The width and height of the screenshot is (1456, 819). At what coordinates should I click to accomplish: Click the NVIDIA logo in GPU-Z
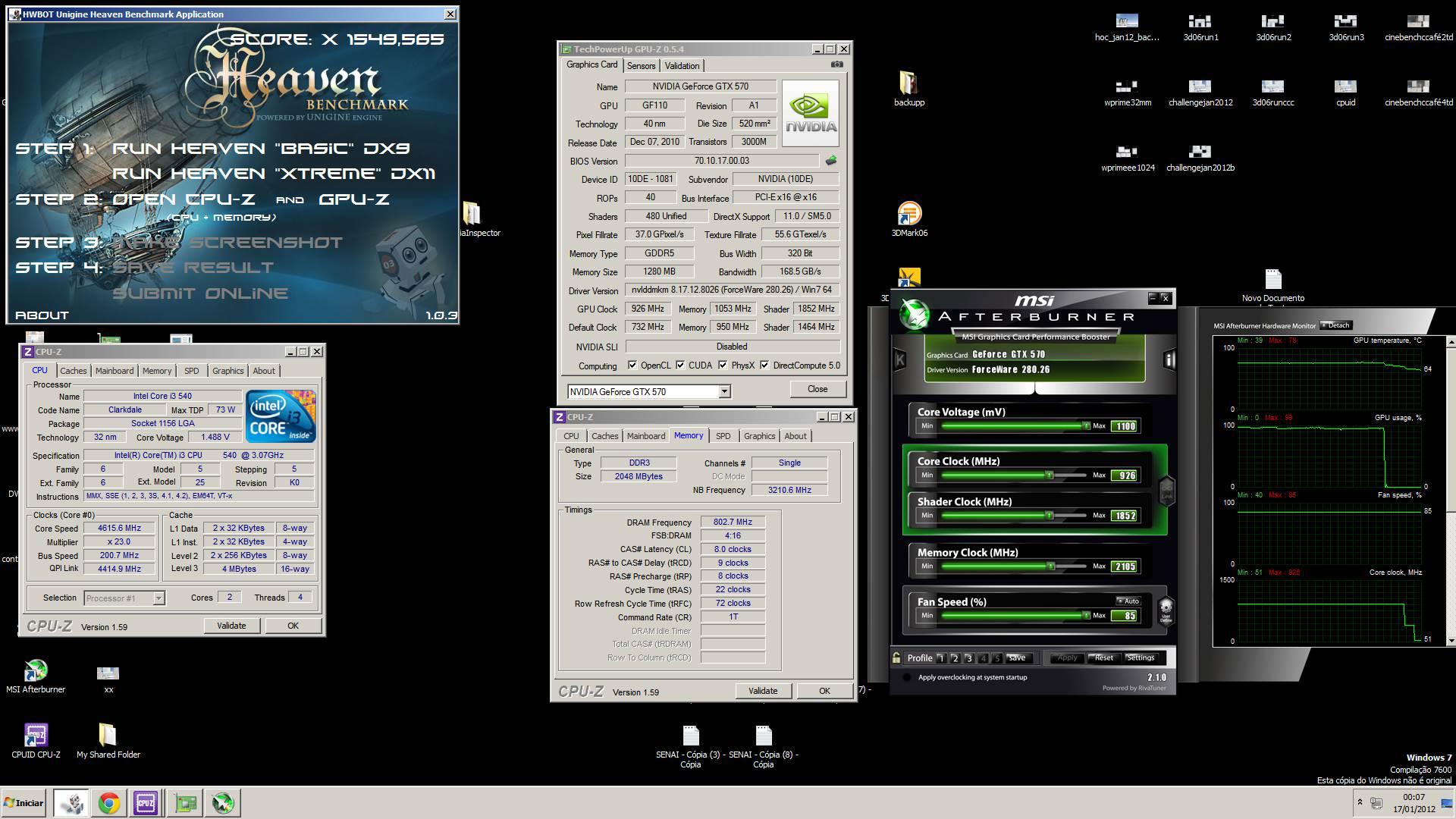tap(811, 113)
